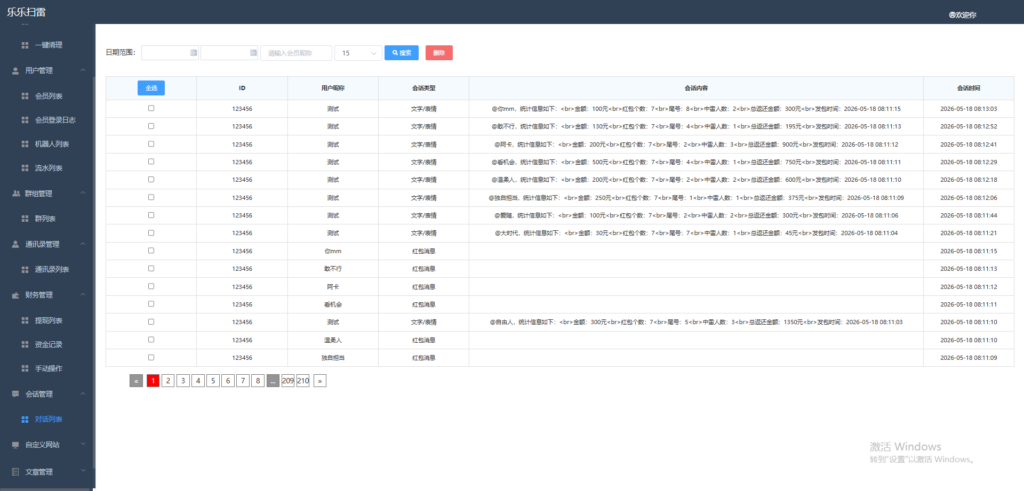Tick the checkbox for row timed 08:11:09

(151, 357)
